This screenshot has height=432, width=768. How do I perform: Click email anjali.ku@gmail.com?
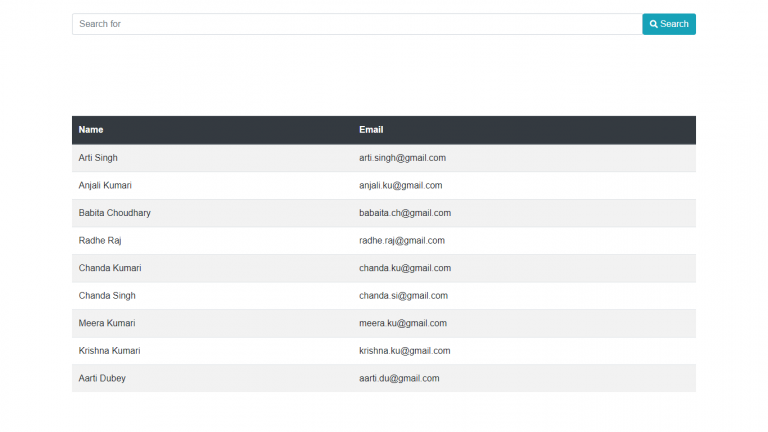click(x=400, y=185)
